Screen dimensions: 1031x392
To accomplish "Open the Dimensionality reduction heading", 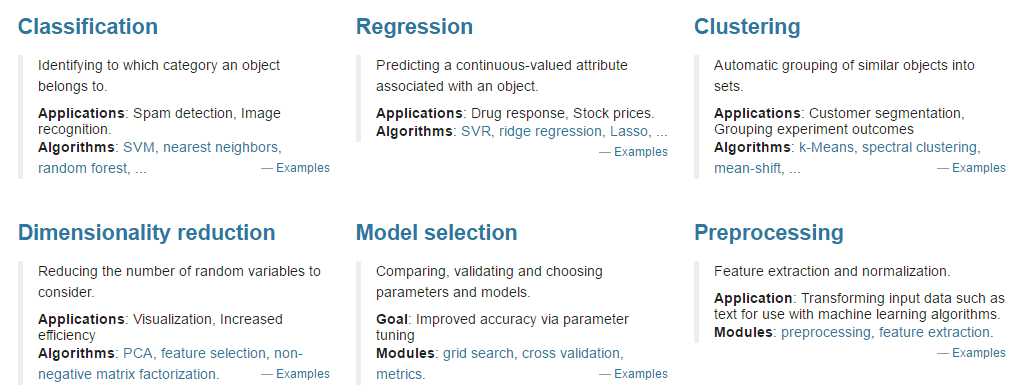I will pos(146,232).
